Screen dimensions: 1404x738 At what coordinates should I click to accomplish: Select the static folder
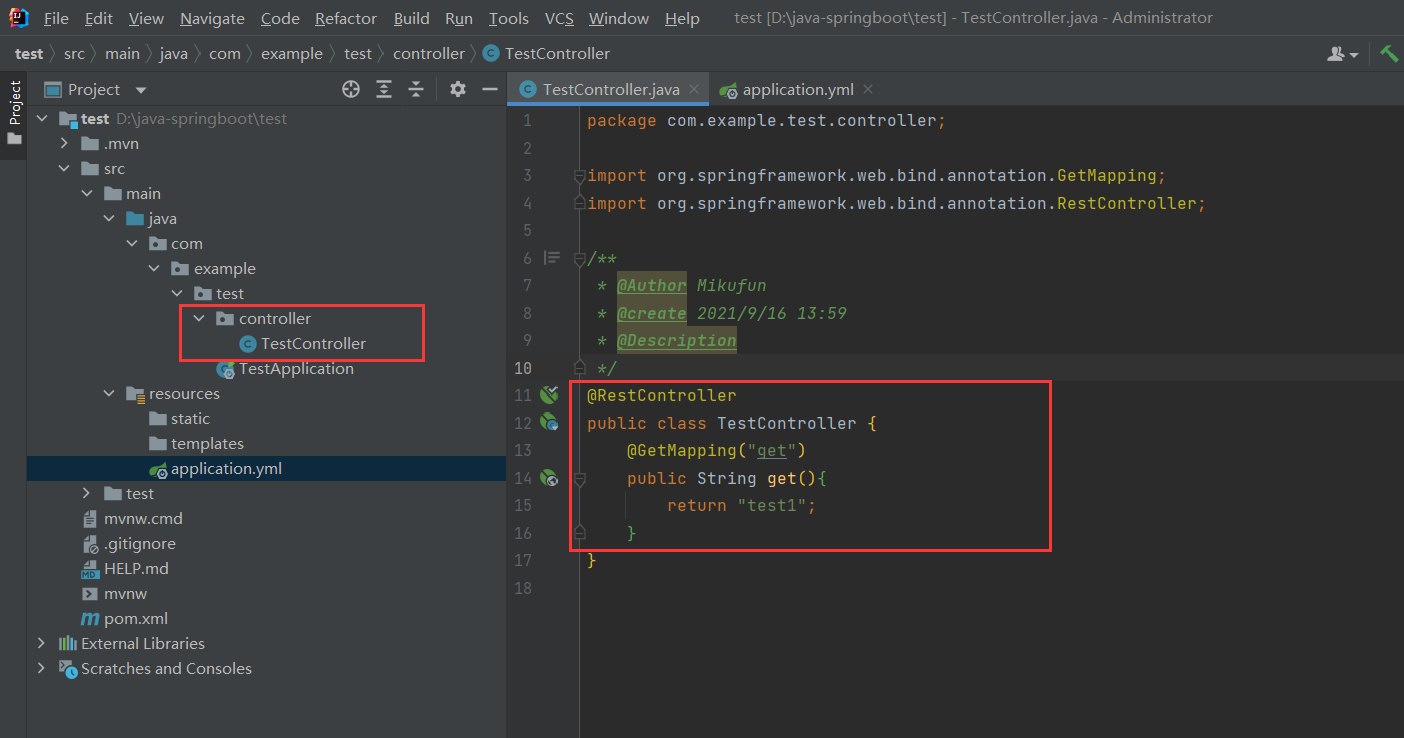click(179, 418)
